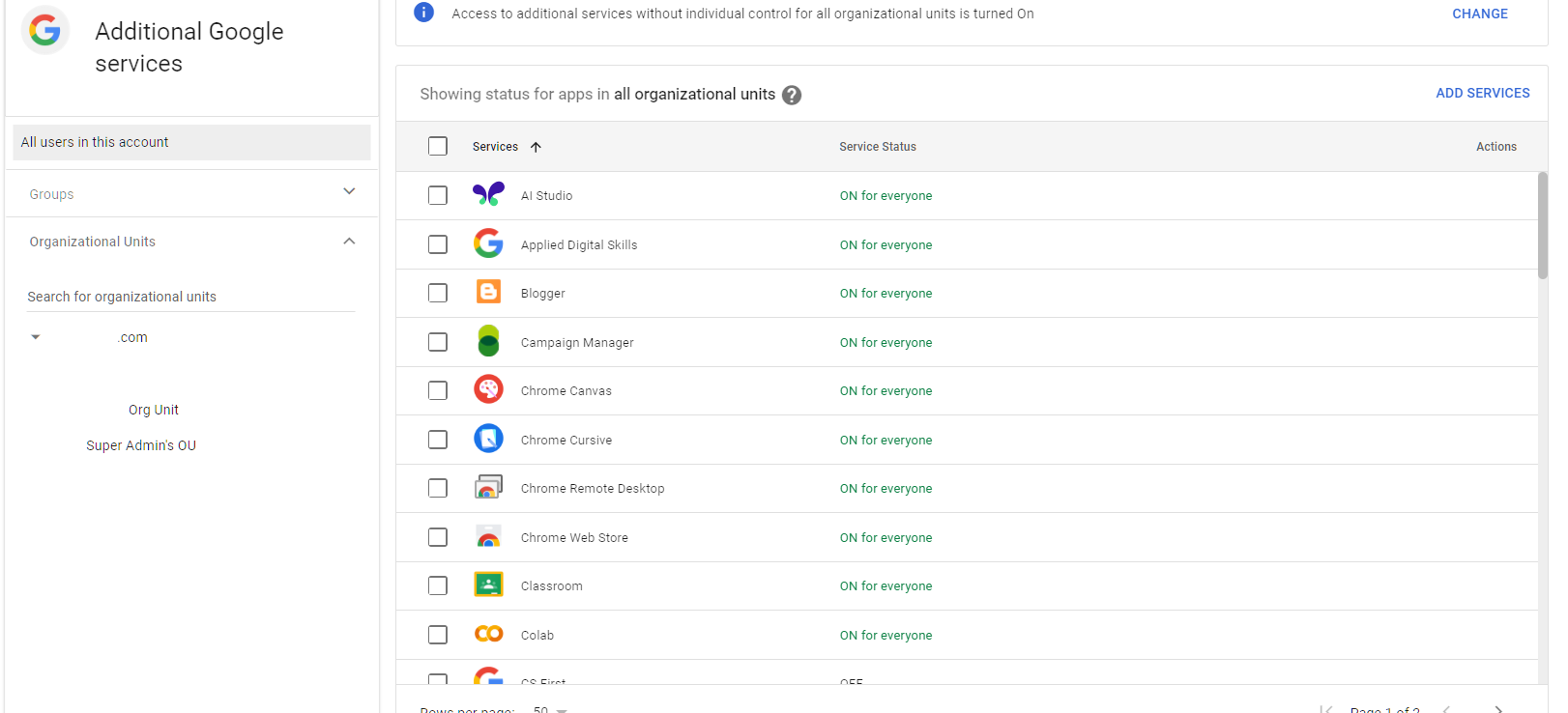Select the Campaign Manager checkbox

(x=438, y=342)
